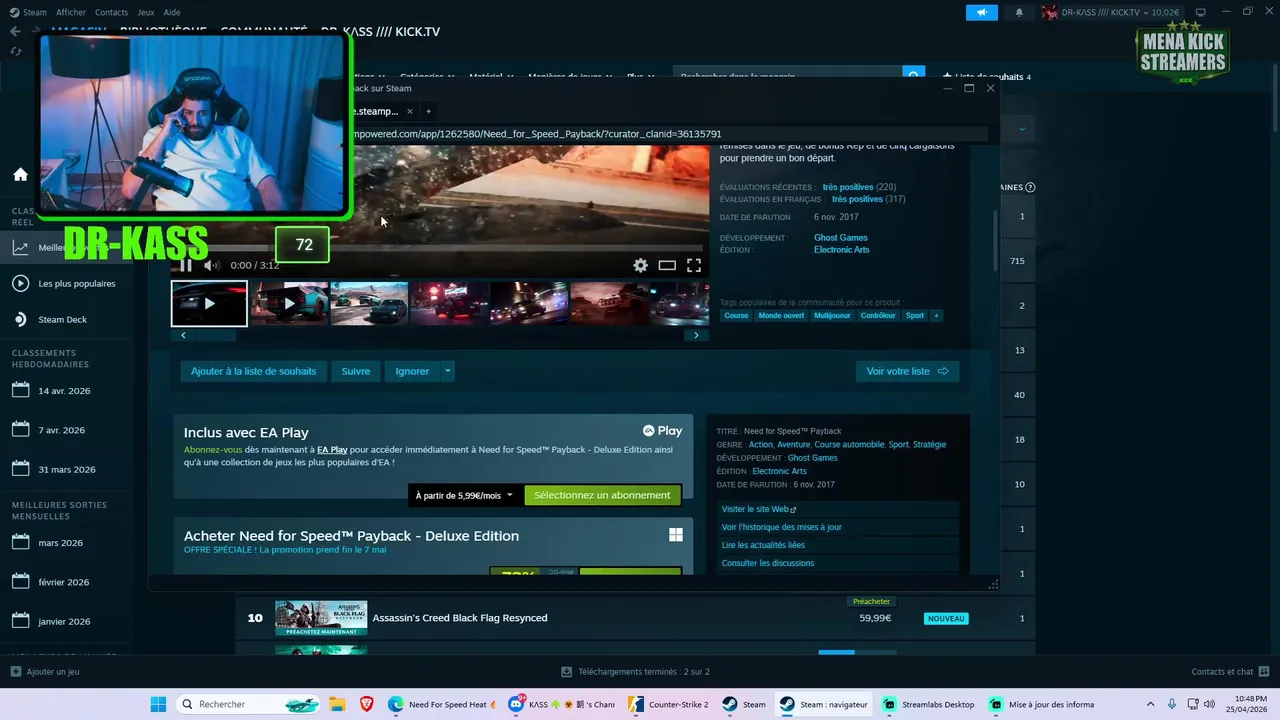
Task: Open Jeux menu
Action: click(x=145, y=12)
